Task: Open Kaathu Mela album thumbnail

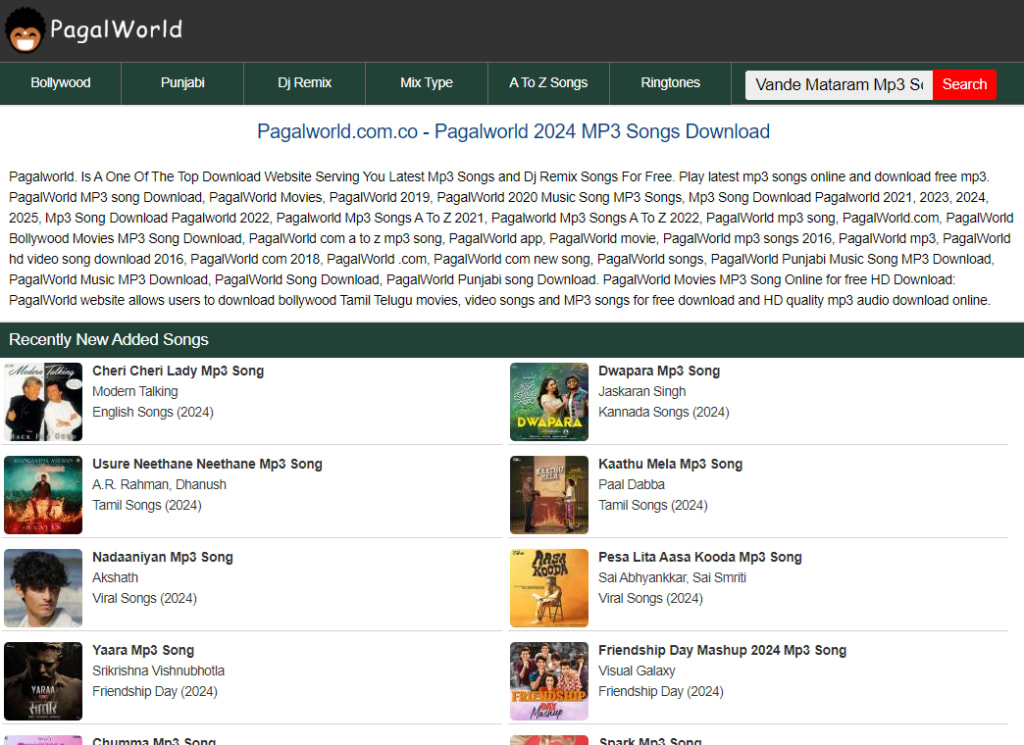Action: tap(549, 495)
